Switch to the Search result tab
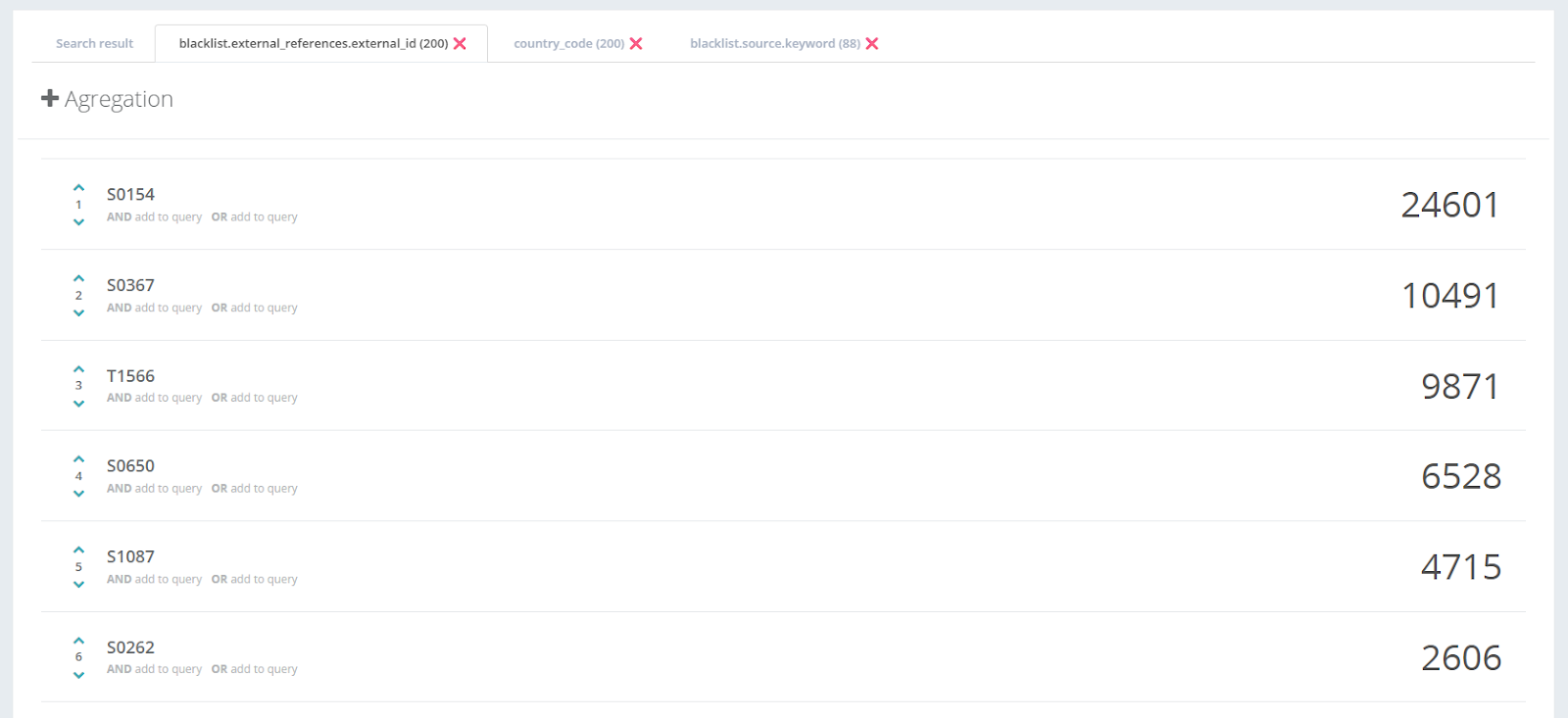Screen dimensions: 1568x718 coord(94,44)
